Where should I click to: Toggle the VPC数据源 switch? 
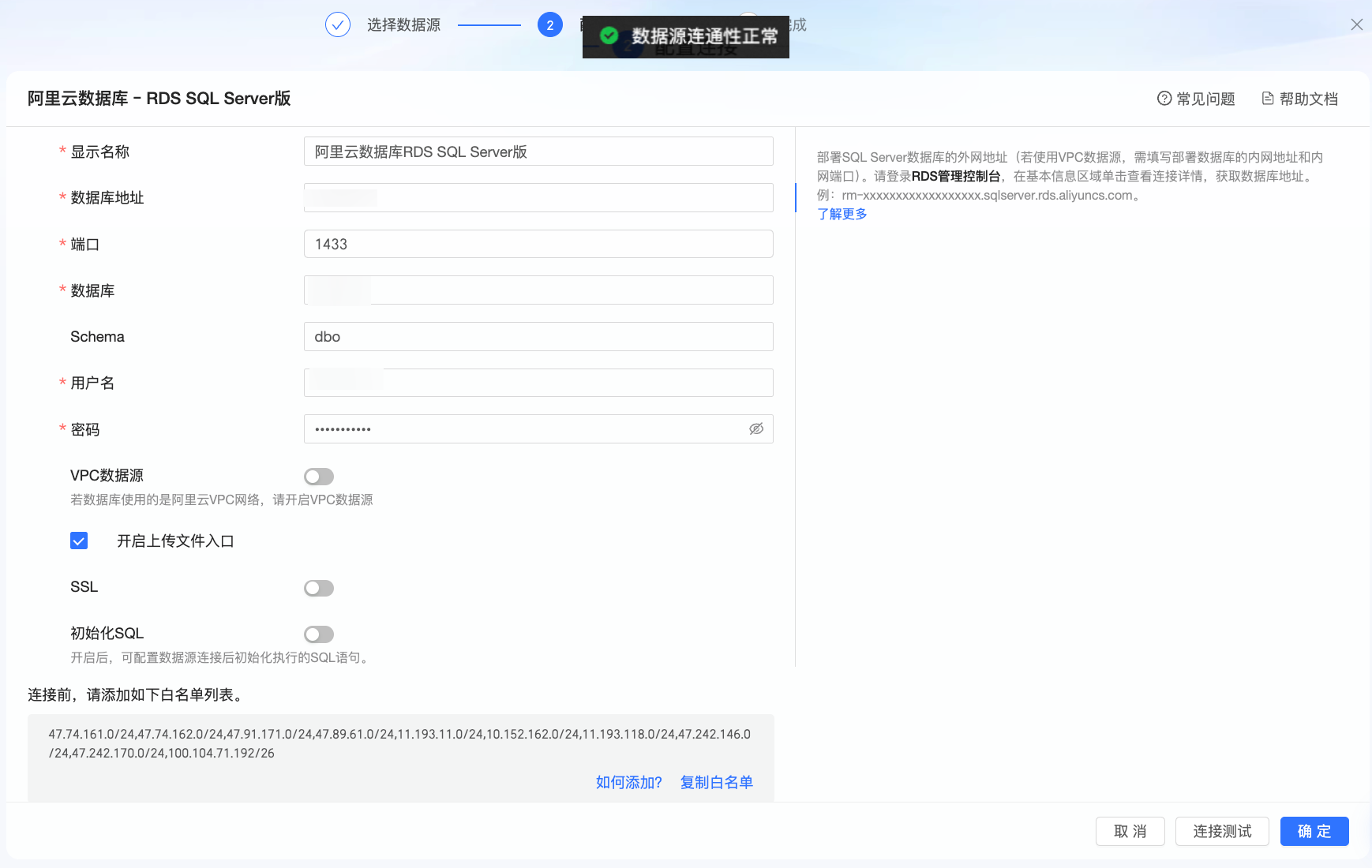[x=319, y=477]
